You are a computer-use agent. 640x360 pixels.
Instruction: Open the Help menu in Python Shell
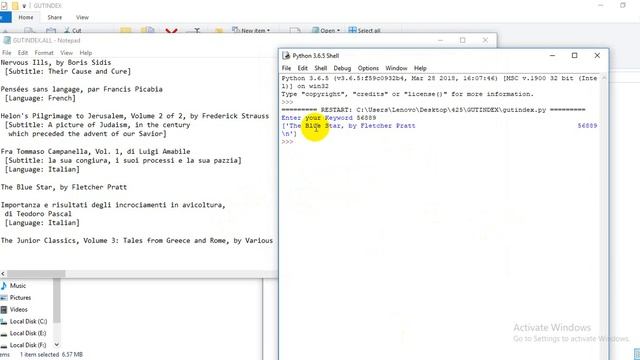(x=420, y=68)
